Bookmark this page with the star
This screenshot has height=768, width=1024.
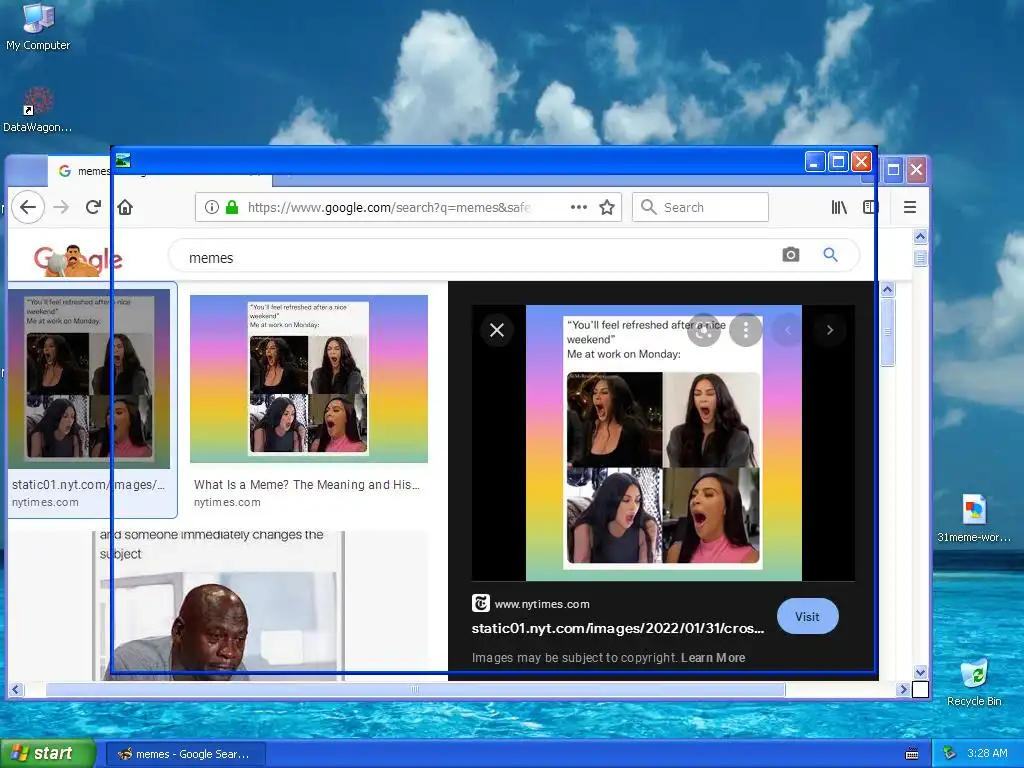click(x=607, y=207)
